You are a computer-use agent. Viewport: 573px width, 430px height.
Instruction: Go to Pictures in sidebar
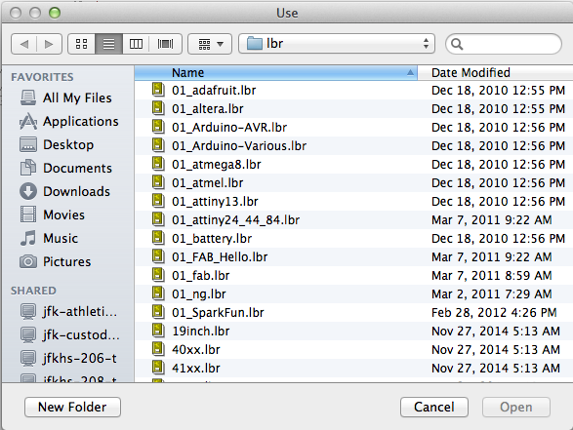(x=56, y=262)
